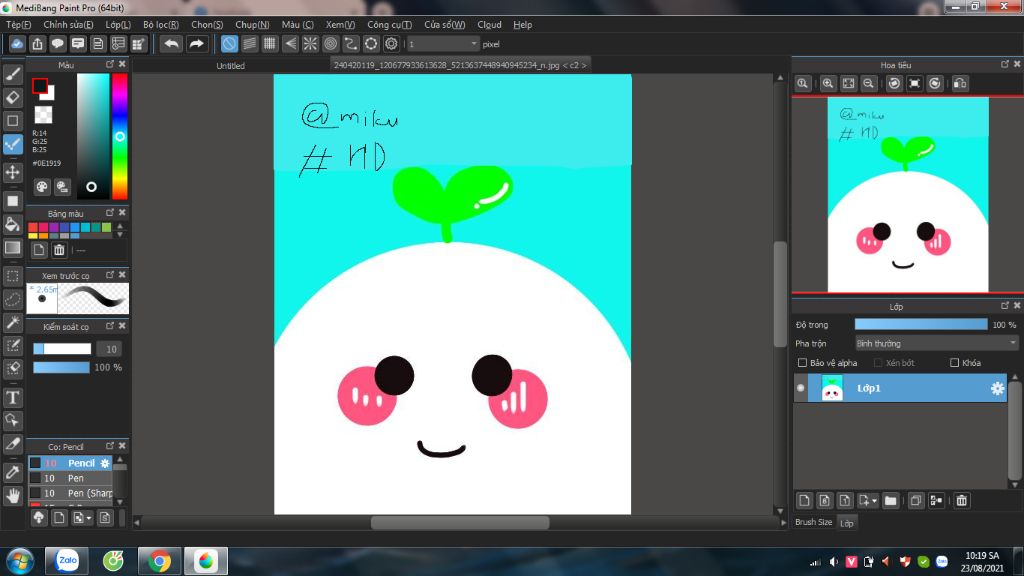Open Pha trộn blend mode dropdown
This screenshot has width=1024, height=576.
[936, 344]
